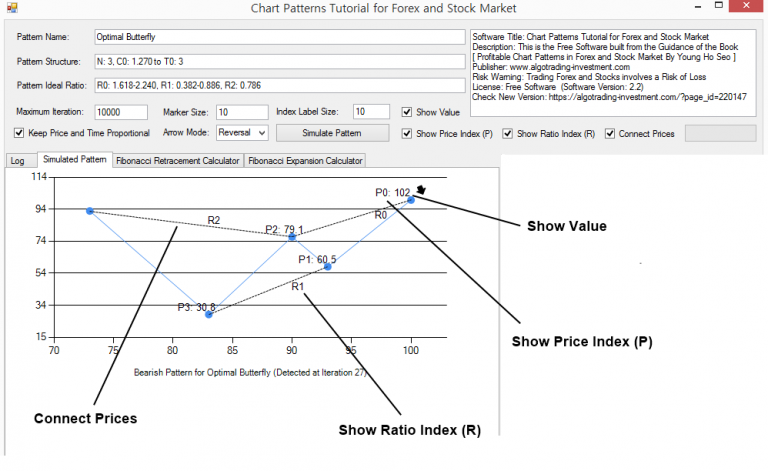The image size is (768, 471).
Task: Click the Index Label Size field
Action: pyautogui.click(x=371, y=112)
